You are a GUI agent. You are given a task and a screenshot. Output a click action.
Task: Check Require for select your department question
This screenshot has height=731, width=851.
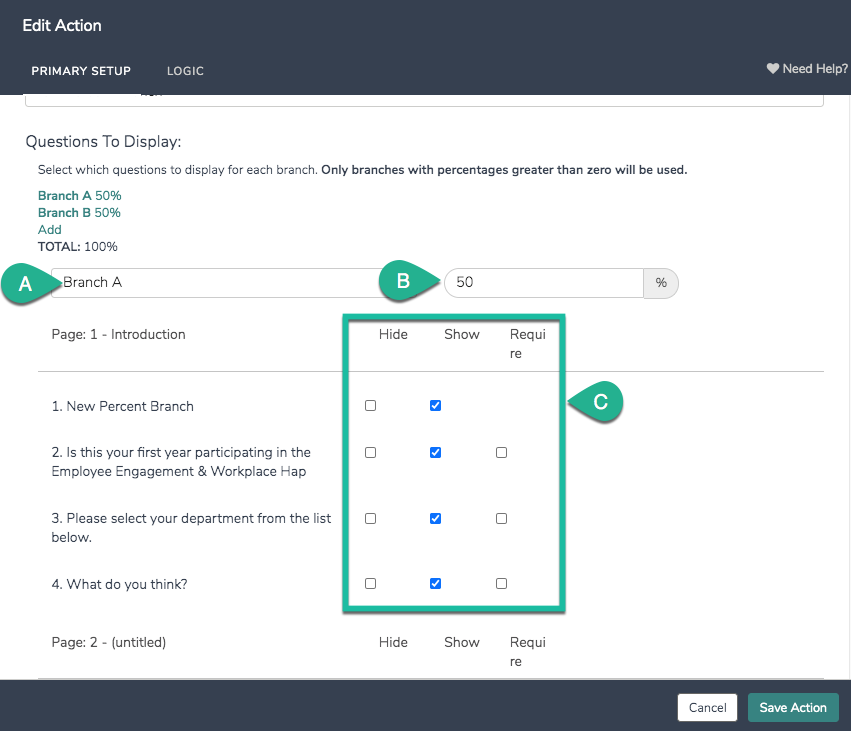point(501,519)
